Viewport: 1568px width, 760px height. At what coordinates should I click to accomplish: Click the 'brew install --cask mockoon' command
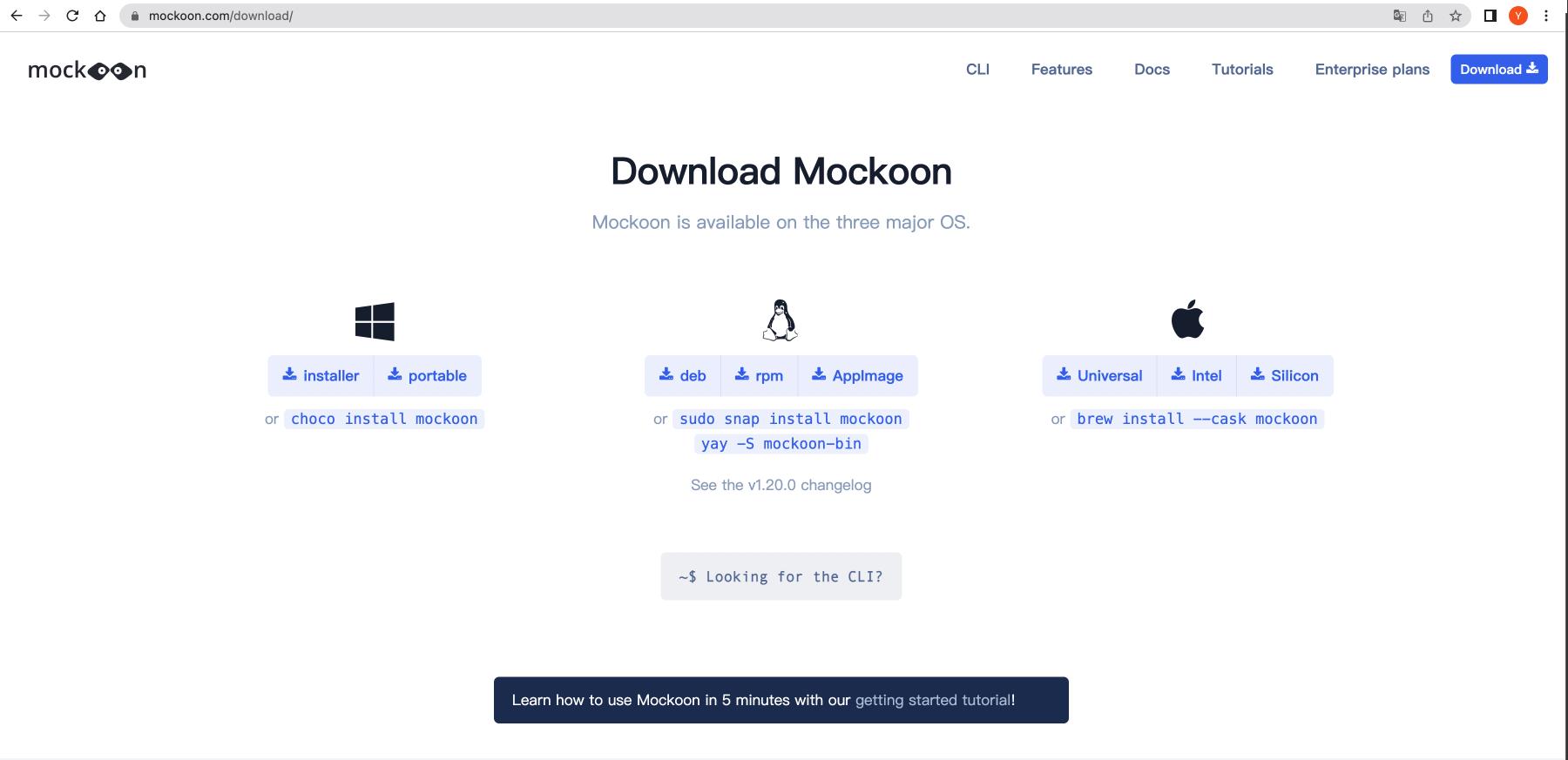(1197, 419)
